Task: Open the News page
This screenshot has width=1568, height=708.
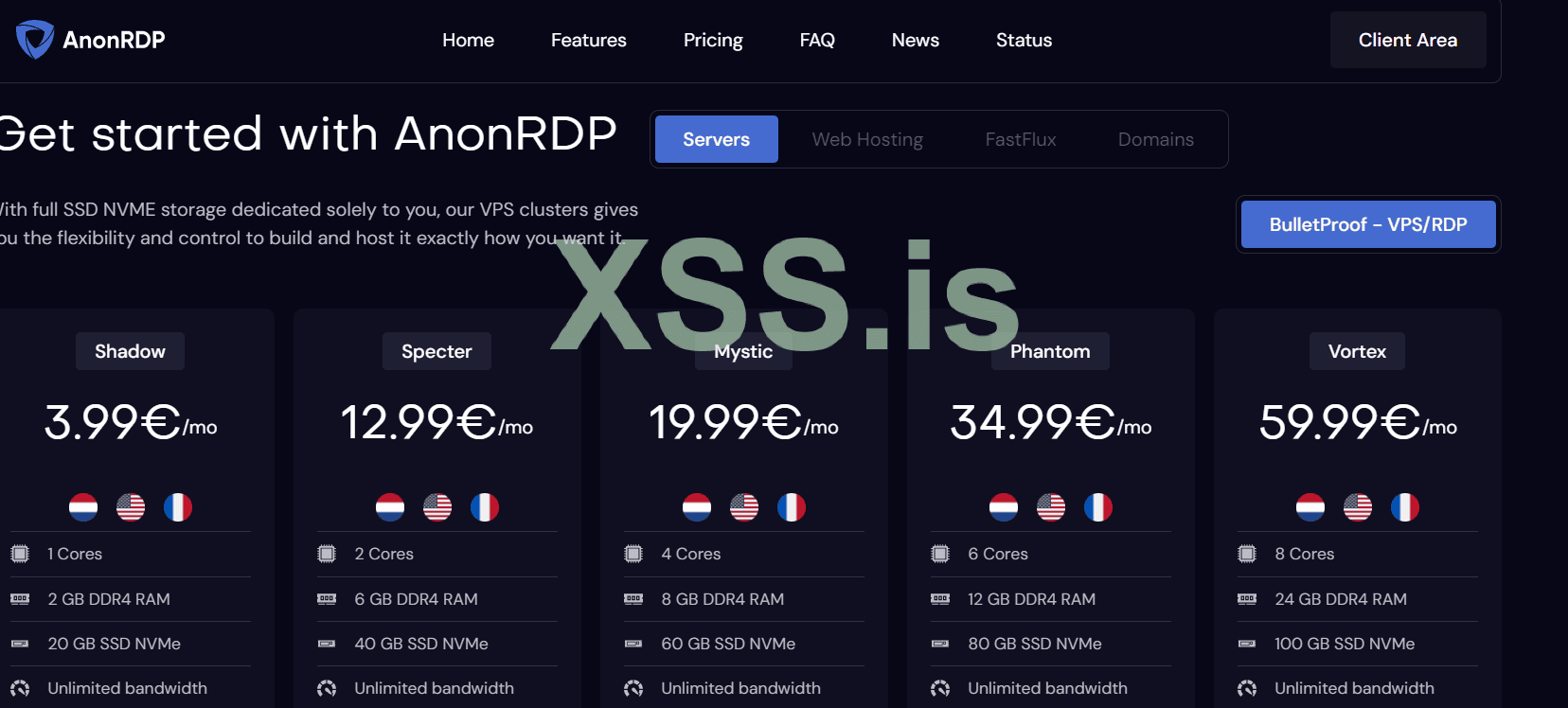Action: (916, 40)
